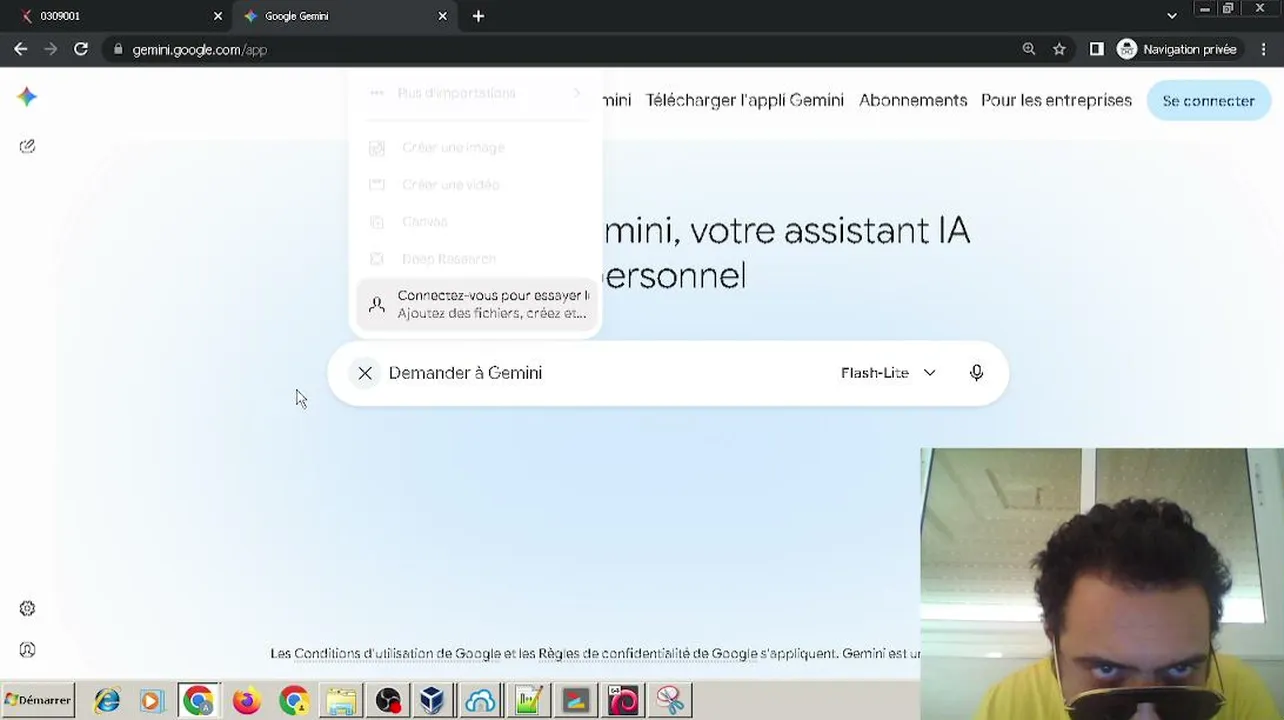Screen dimensions: 1284x720
Task: Bookmark this page with the star icon
Action: coord(1059,49)
